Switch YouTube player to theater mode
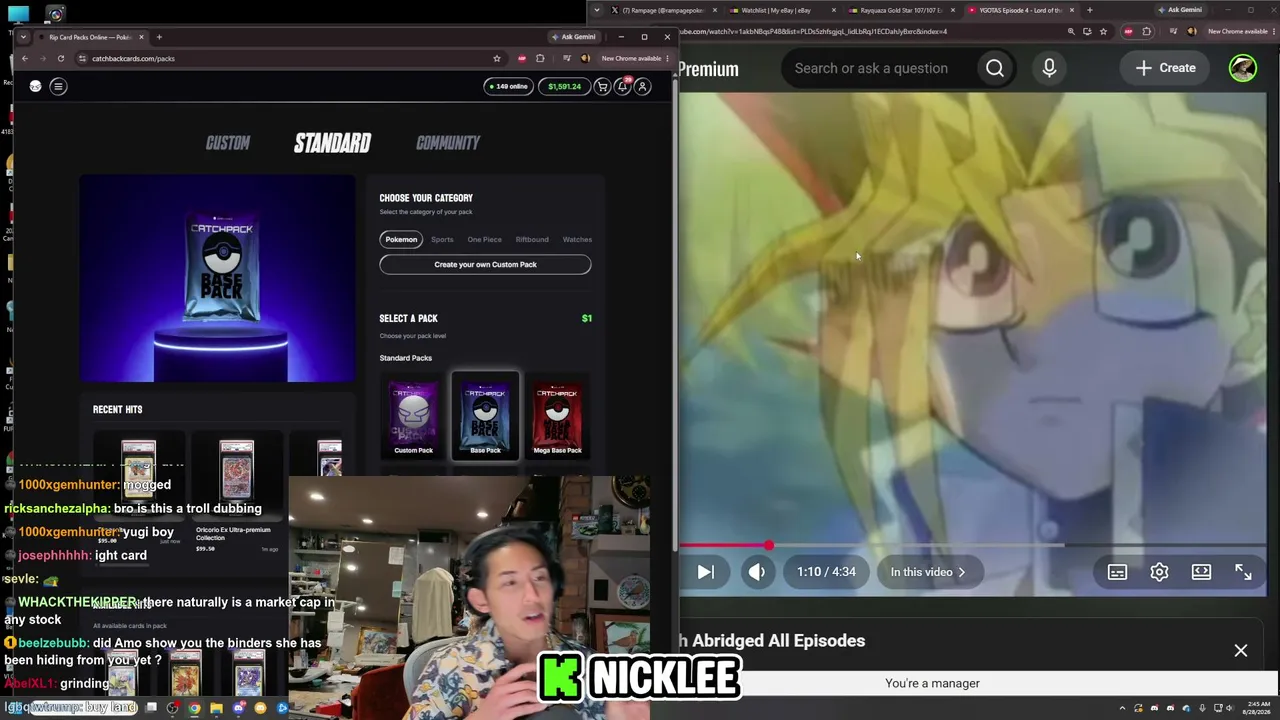Image resolution: width=1280 pixels, height=720 pixels. [1201, 572]
